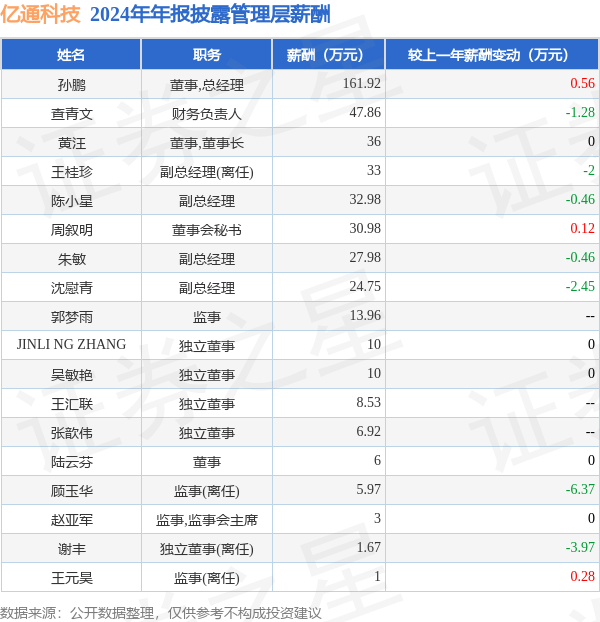Click the name 黄汪

(71, 143)
